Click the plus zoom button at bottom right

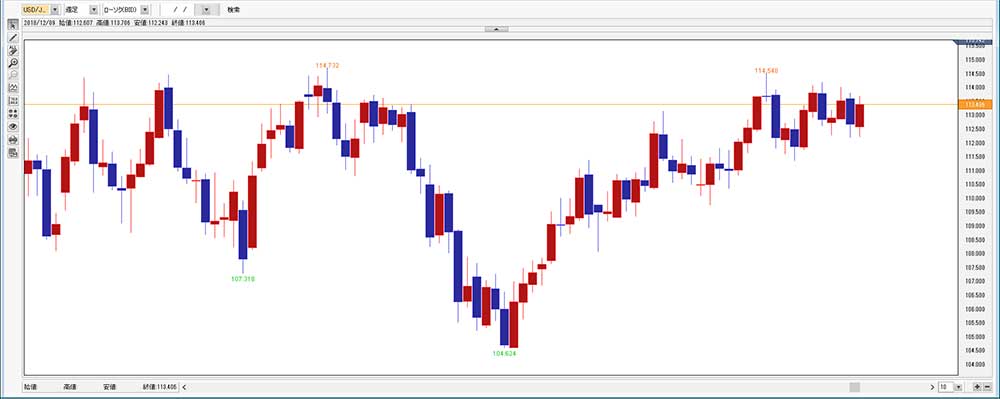(976, 387)
